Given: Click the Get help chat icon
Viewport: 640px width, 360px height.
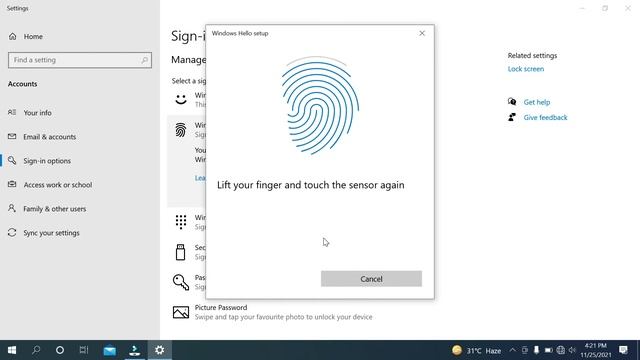Looking at the screenshot, I should pos(512,102).
